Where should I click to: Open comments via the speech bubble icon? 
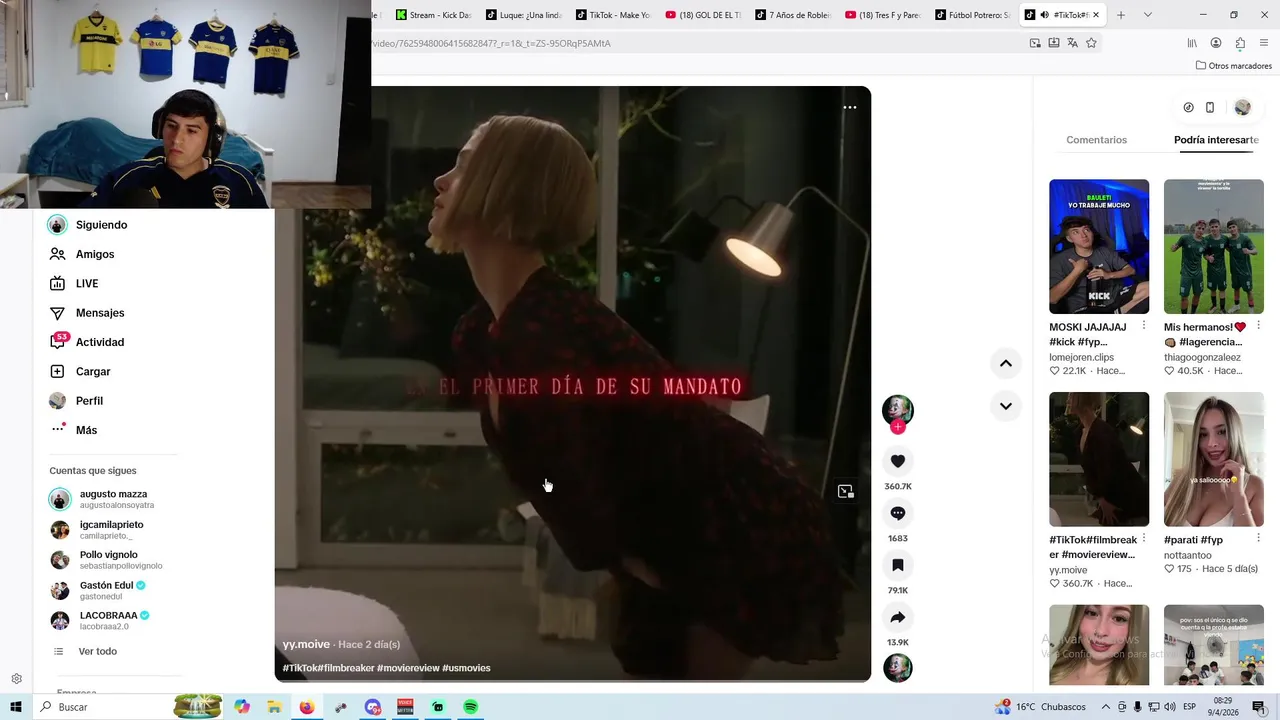(898, 513)
